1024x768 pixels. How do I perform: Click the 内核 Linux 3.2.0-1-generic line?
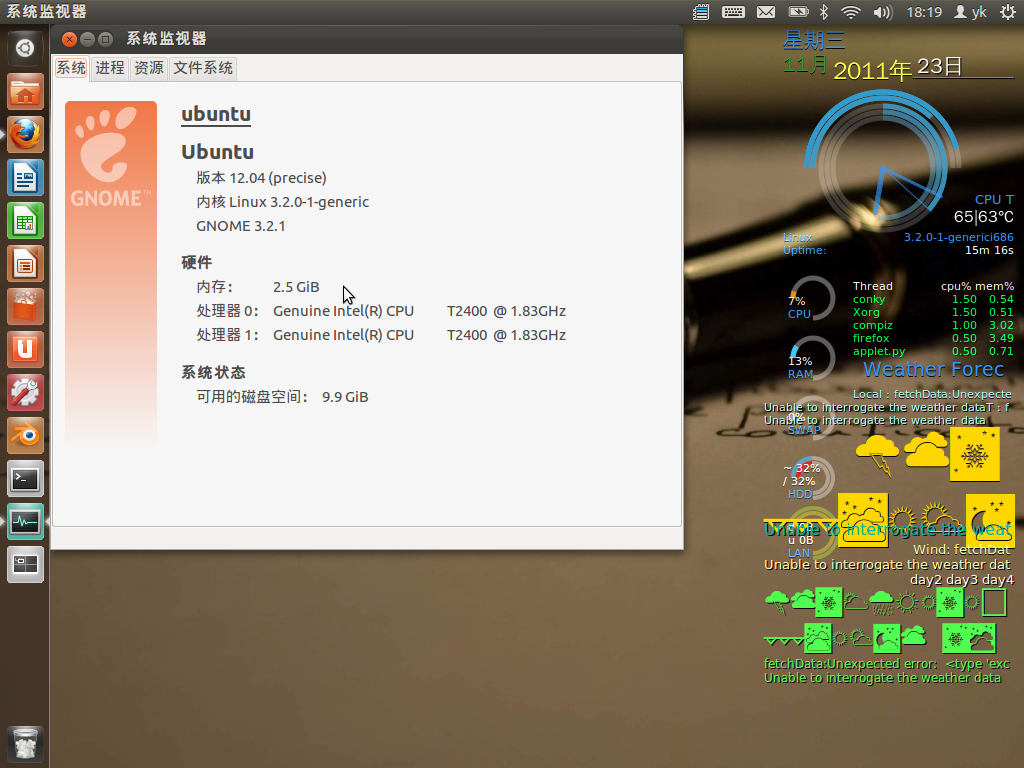(x=283, y=202)
